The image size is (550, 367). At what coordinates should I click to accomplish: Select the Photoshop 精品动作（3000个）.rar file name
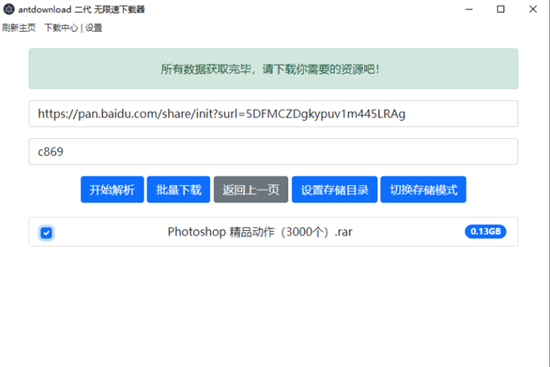coord(260,232)
